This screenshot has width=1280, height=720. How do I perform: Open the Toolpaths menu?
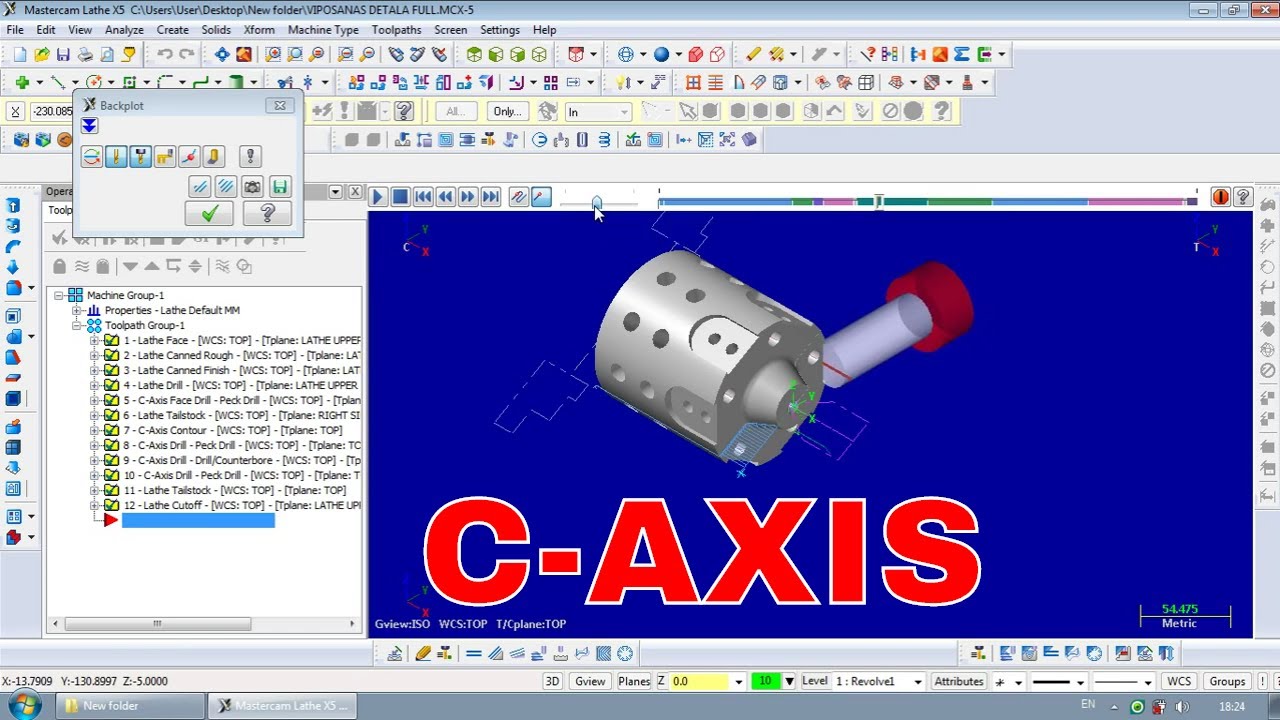click(396, 30)
